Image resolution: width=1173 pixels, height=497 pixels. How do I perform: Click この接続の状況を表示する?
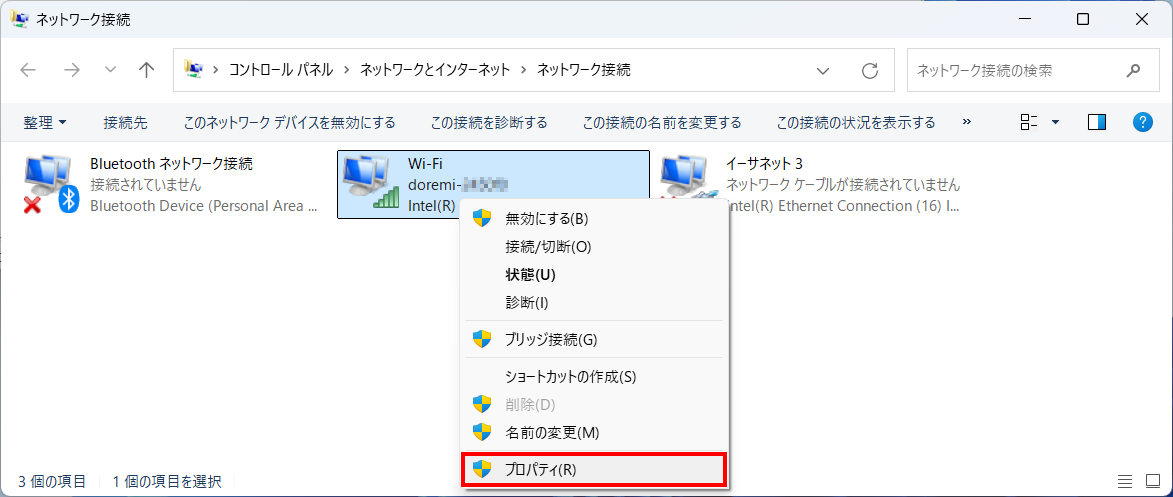click(x=856, y=122)
